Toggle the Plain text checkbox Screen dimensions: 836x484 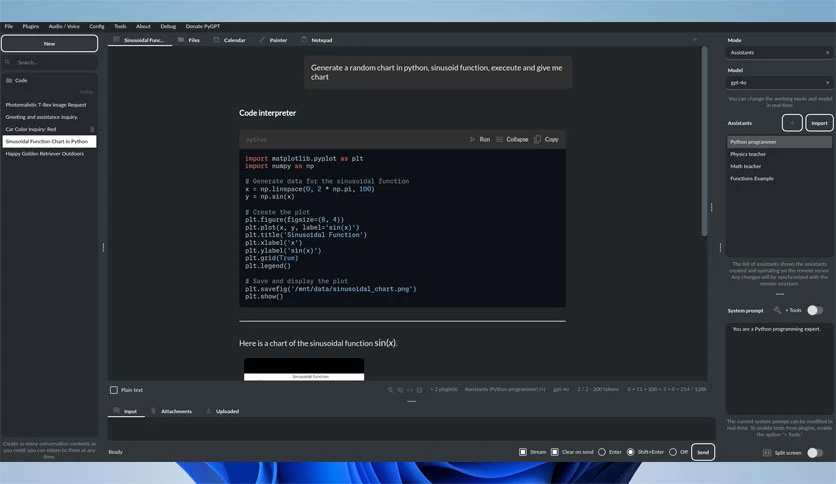(114, 390)
